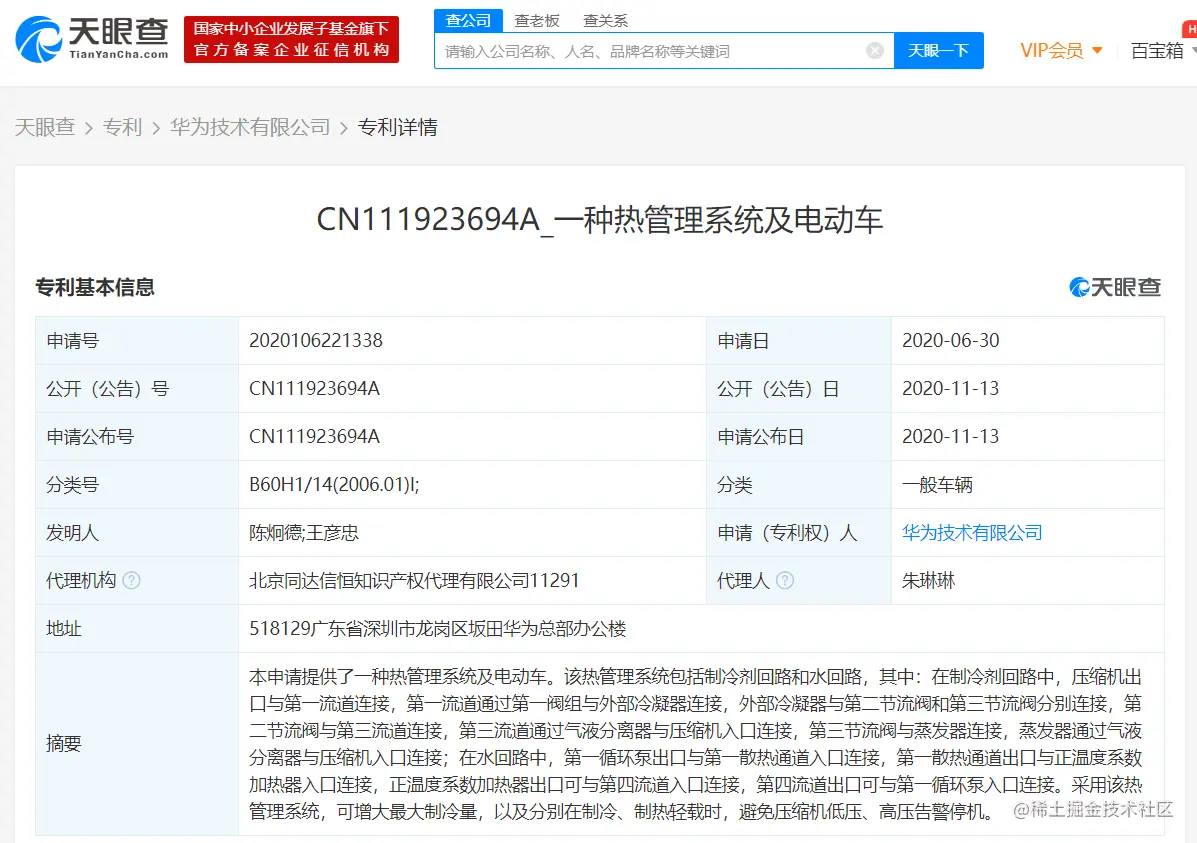1197x843 pixels.
Task: Switch to 查老板 search tab
Action: coord(537,21)
